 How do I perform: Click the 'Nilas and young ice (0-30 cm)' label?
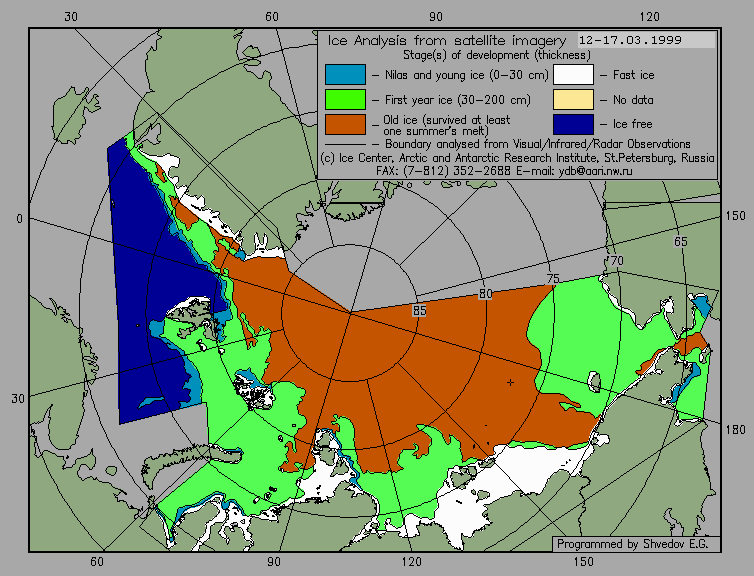(466, 75)
